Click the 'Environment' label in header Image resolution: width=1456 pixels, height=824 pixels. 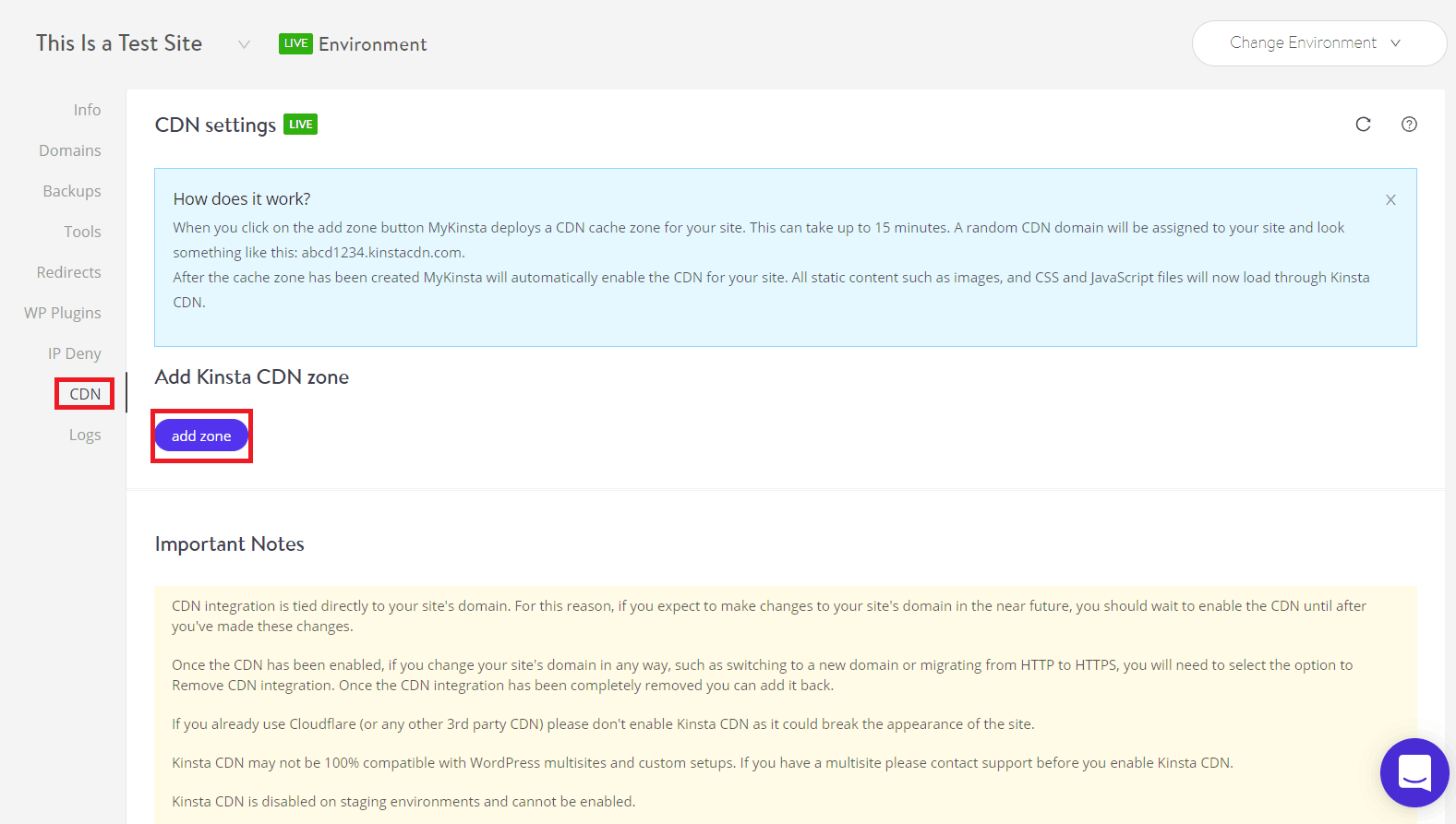point(373,44)
